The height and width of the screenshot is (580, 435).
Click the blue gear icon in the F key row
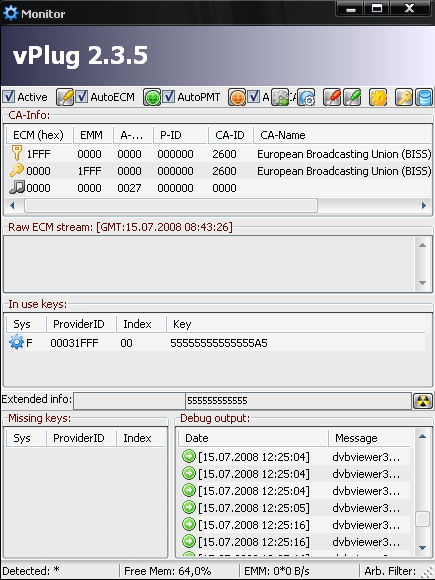coord(16,342)
